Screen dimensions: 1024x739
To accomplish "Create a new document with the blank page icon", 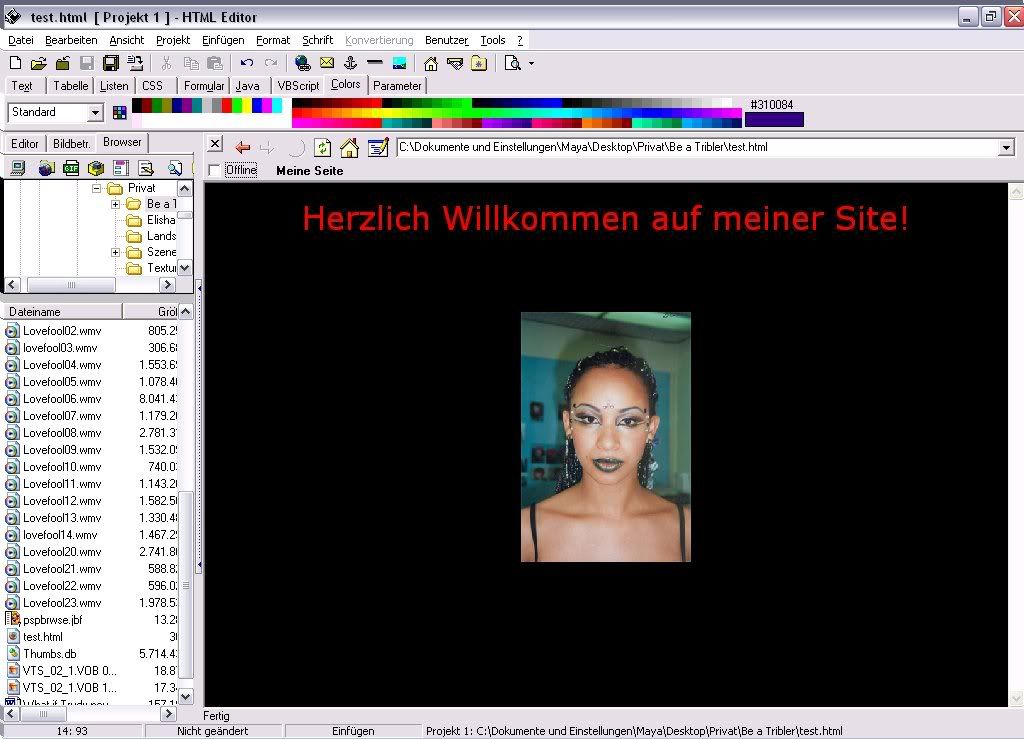I will coord(16,63).
